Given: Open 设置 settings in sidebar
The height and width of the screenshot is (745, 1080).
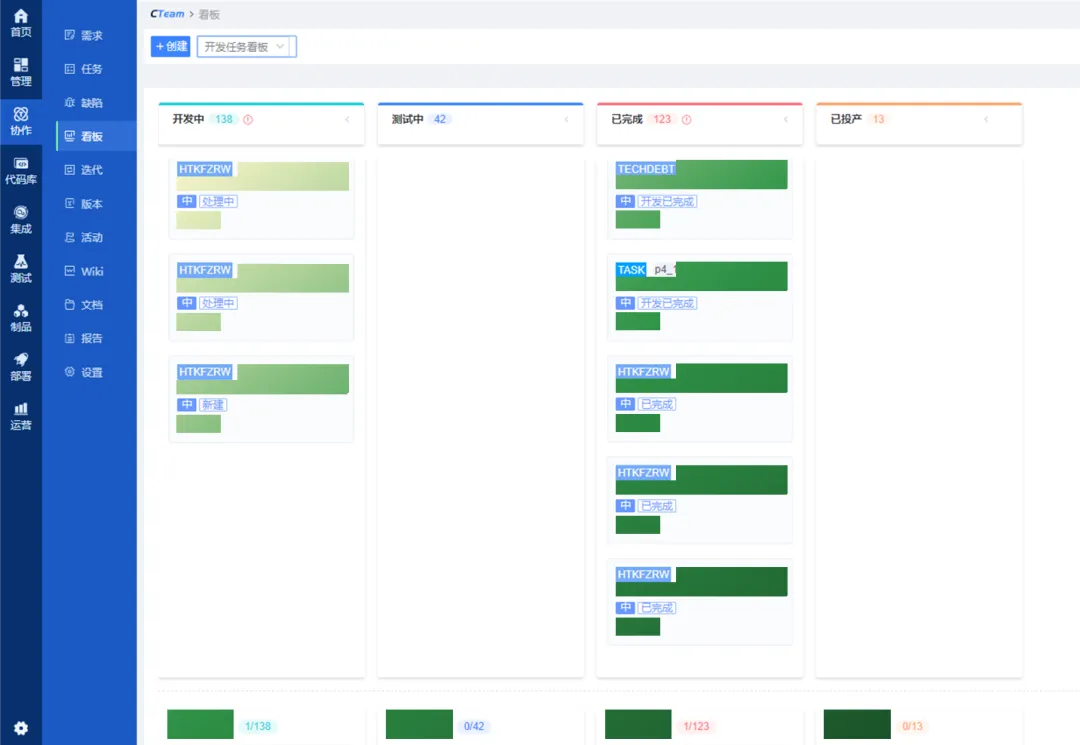Looking at the screenshot, I should pos(90,372).
